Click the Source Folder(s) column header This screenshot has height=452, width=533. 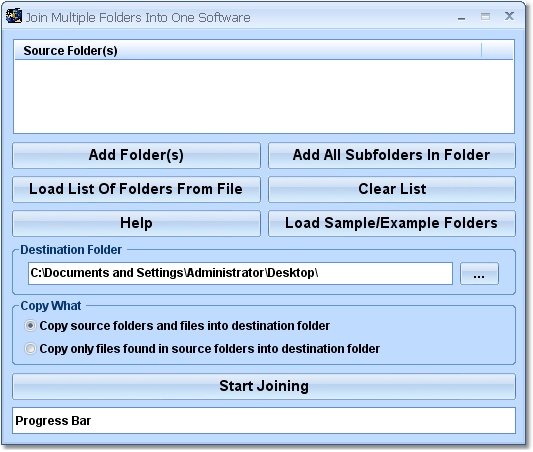pos(248,51)
